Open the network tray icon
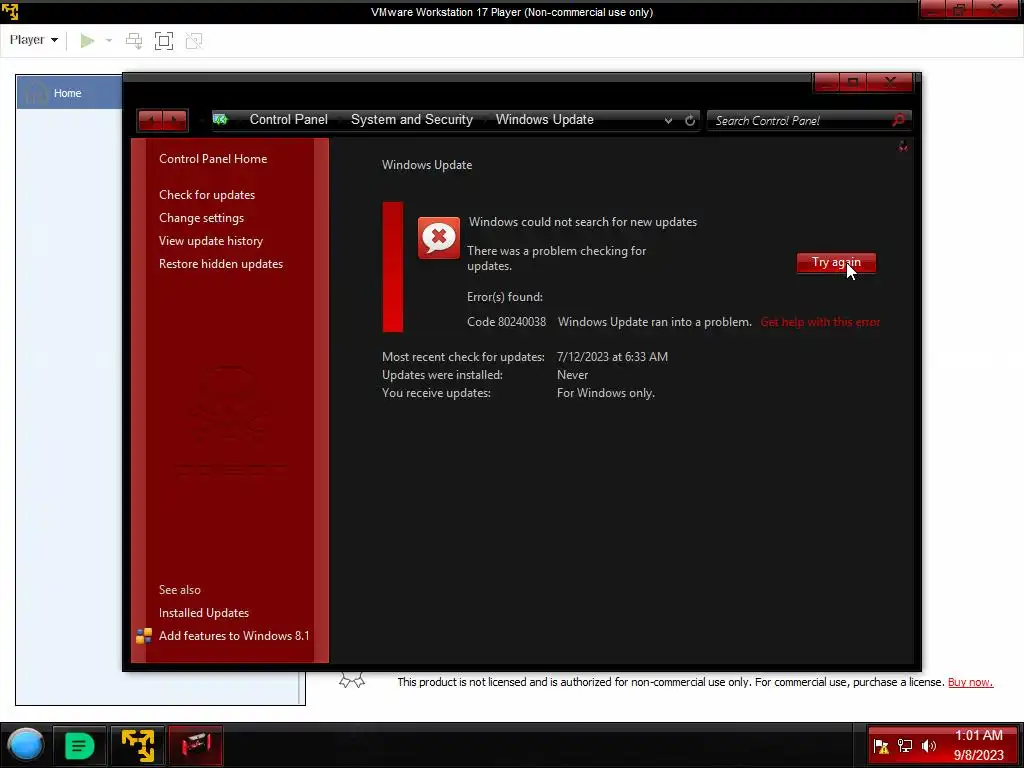Screen dimensions: 1024x768 click(x=904, y=746)
